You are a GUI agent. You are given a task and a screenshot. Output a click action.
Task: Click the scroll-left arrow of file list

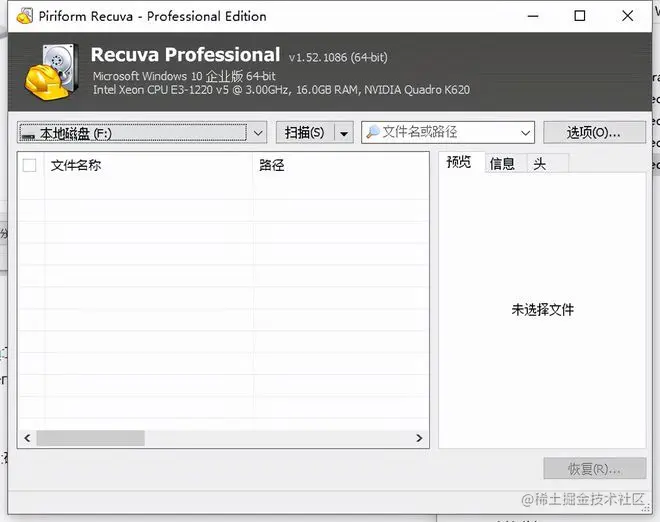click(x=27, y=438)
